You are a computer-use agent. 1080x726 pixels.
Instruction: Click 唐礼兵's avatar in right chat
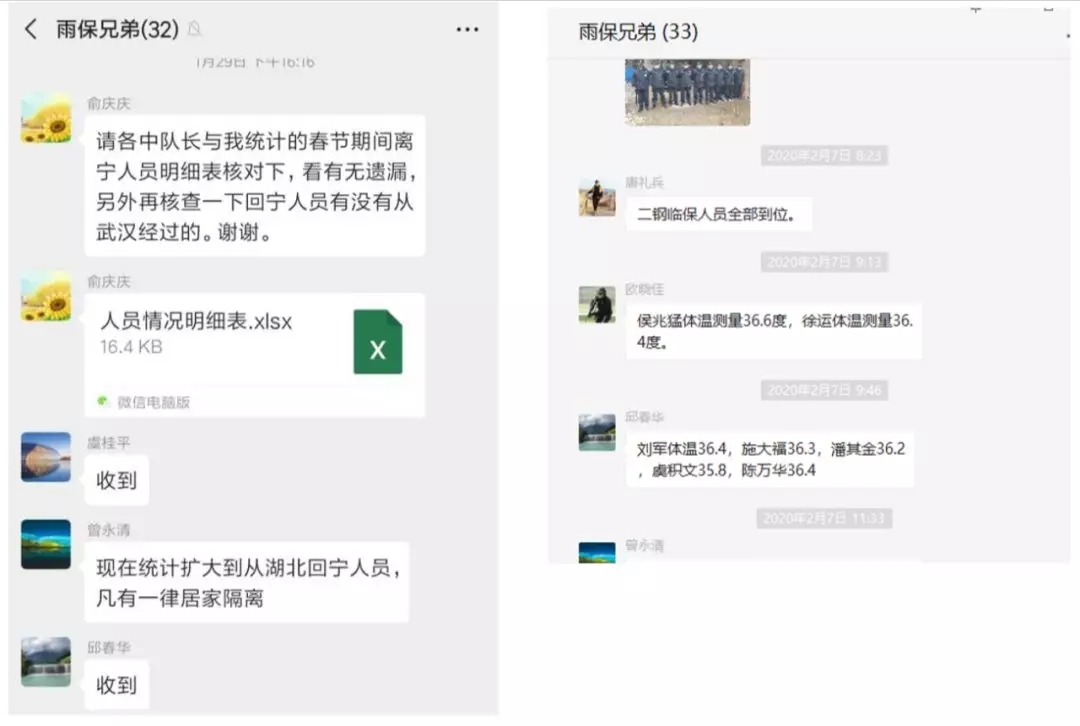click(597, 197)
